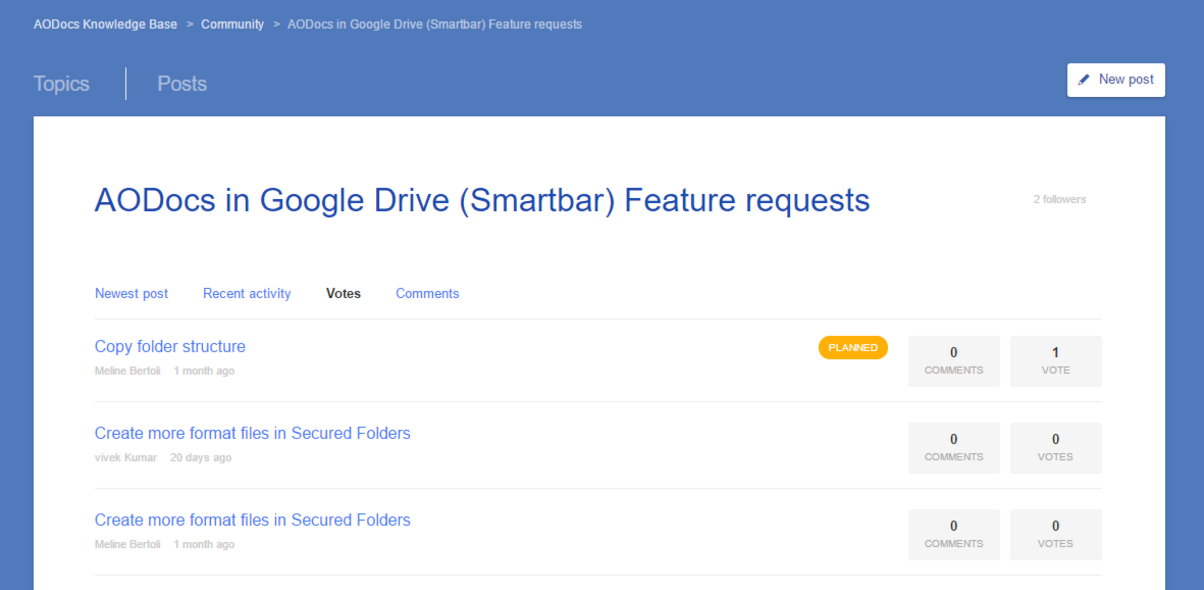The width and height of the screenshot is (1204, 590).
Task: Switch to the Topics tab
Action: coord(61,84)
